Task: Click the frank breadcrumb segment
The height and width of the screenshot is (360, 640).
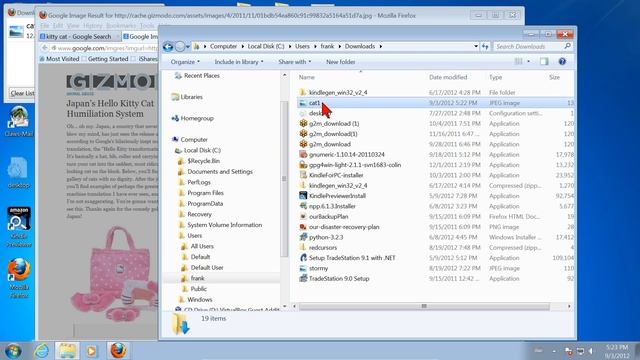Action: click(x=327, y=47)
